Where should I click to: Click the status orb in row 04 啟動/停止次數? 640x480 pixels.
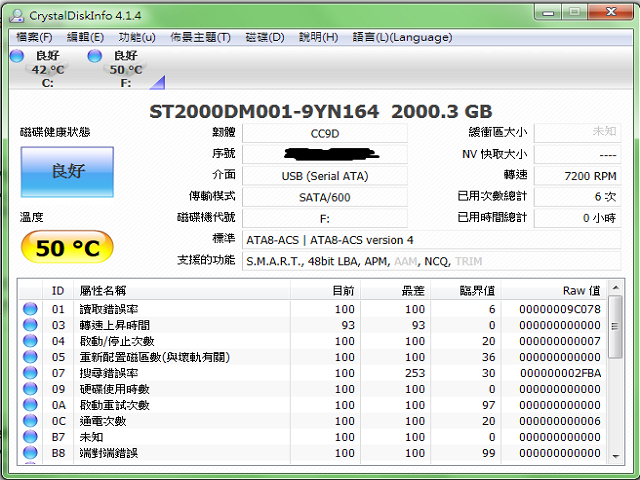(x=30, y=341)
